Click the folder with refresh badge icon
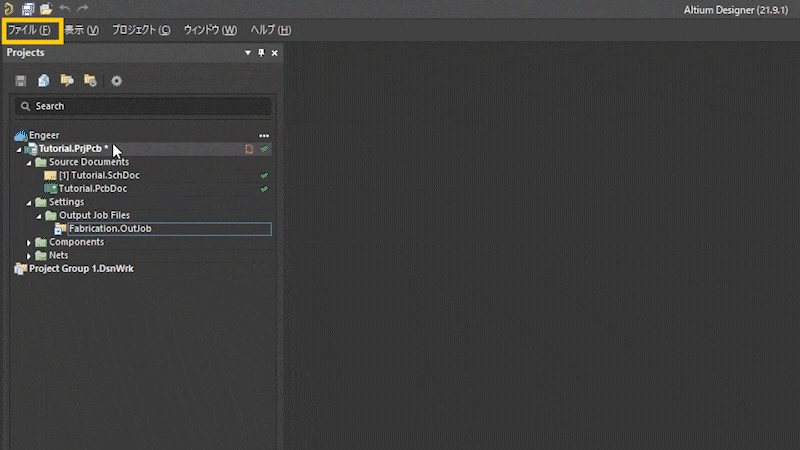Screen dimensions: 800x450 [90, 81]
